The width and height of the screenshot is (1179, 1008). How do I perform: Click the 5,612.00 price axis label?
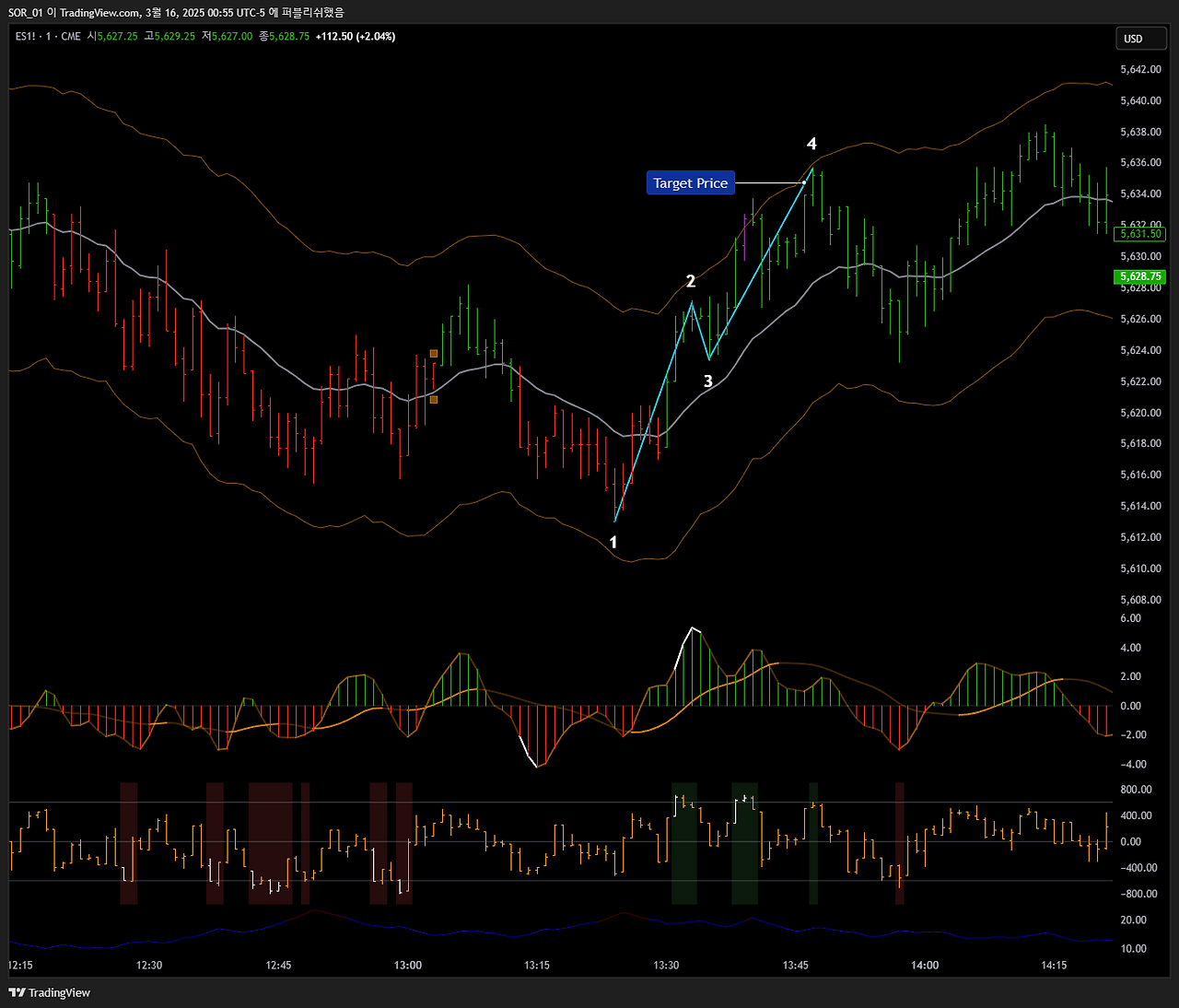coord(1140,537)
